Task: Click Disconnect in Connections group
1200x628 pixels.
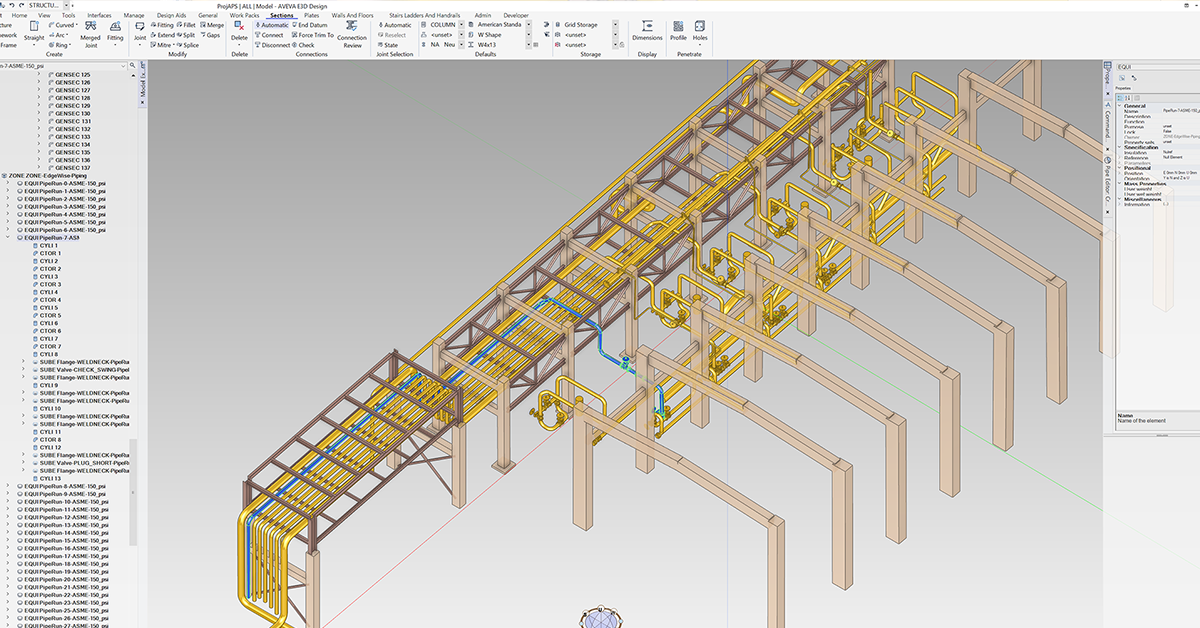Action: point(273,45)
